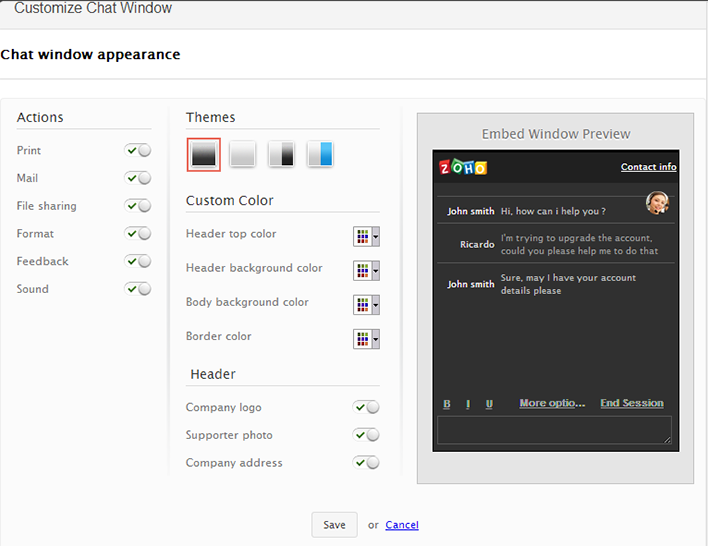Image resolution: width=708 pixels, height=546 pixels.
Task: Disable the File sharing switch
Action: [x=138, y=206]
